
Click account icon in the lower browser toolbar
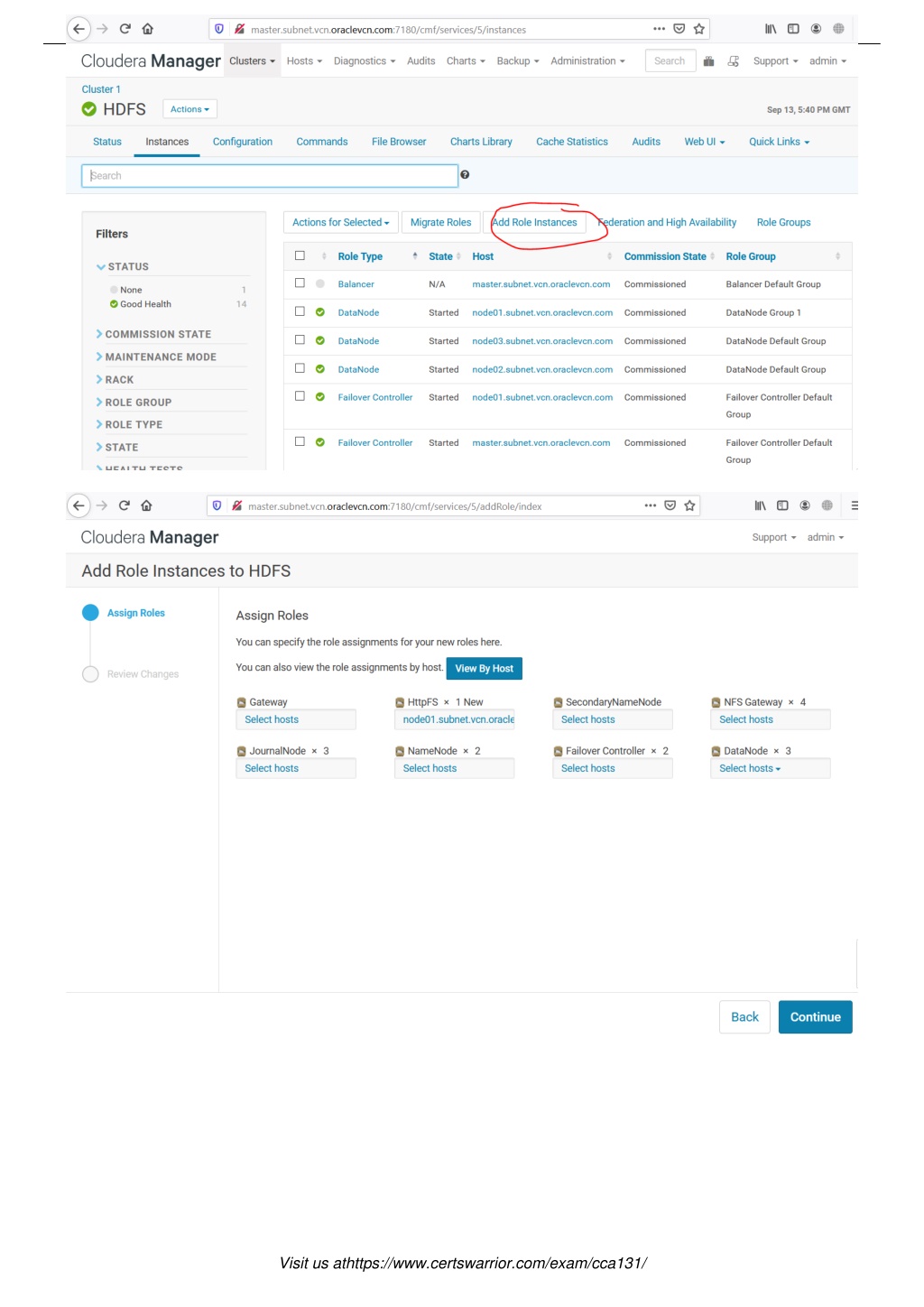(805, 505)
